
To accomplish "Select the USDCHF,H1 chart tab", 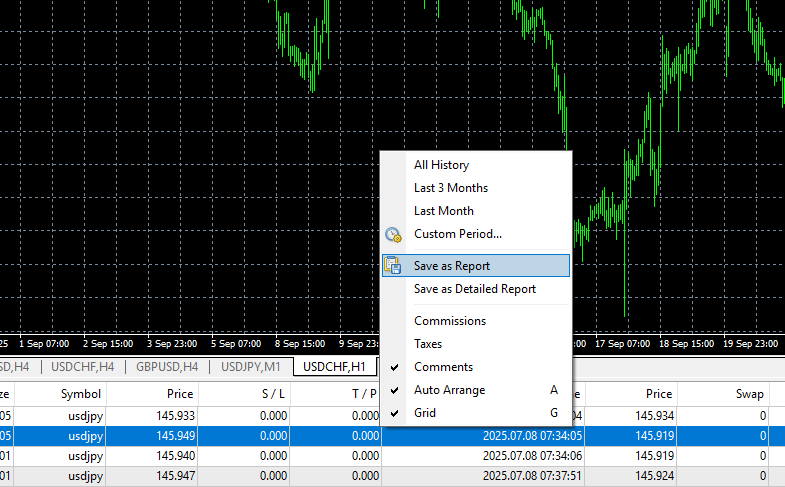I will click(334, 367).
